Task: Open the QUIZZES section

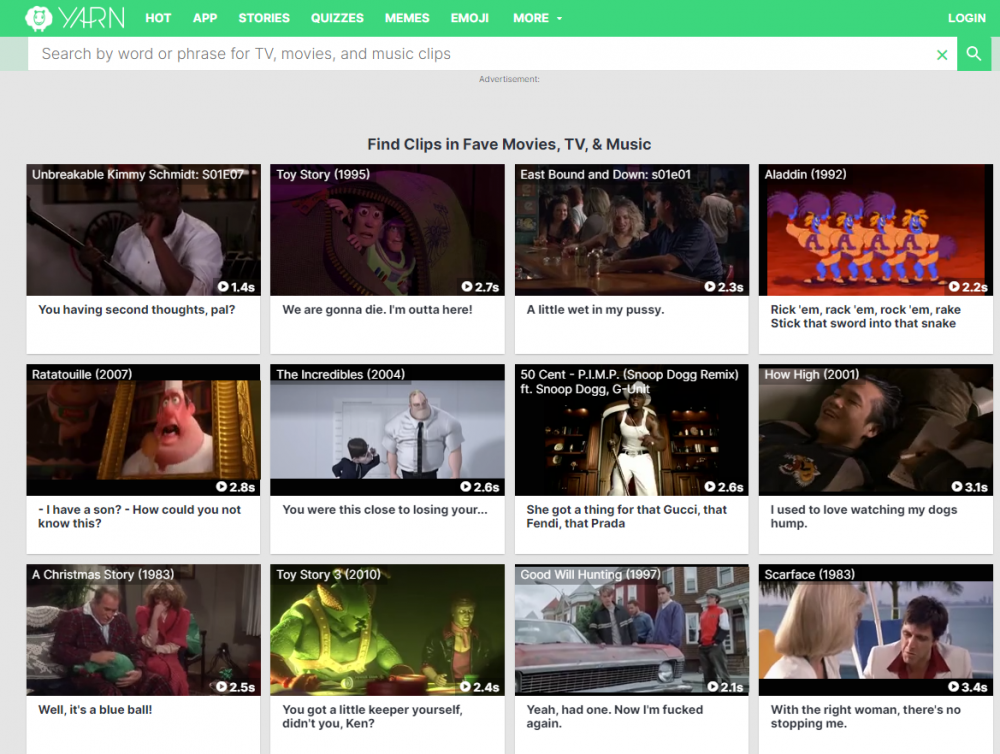Action: [337, 18]
